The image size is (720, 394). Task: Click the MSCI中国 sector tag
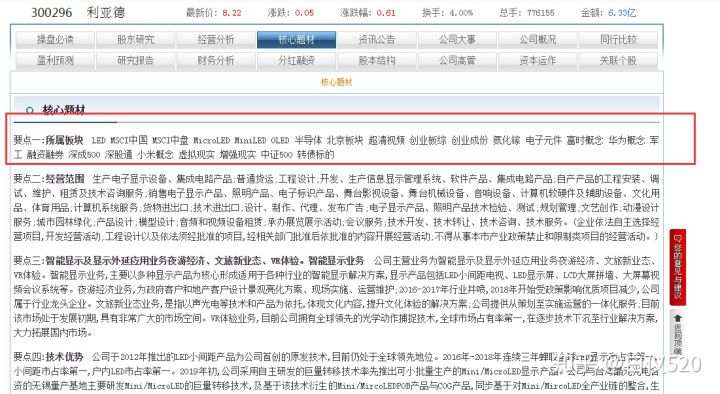(129, 140)
